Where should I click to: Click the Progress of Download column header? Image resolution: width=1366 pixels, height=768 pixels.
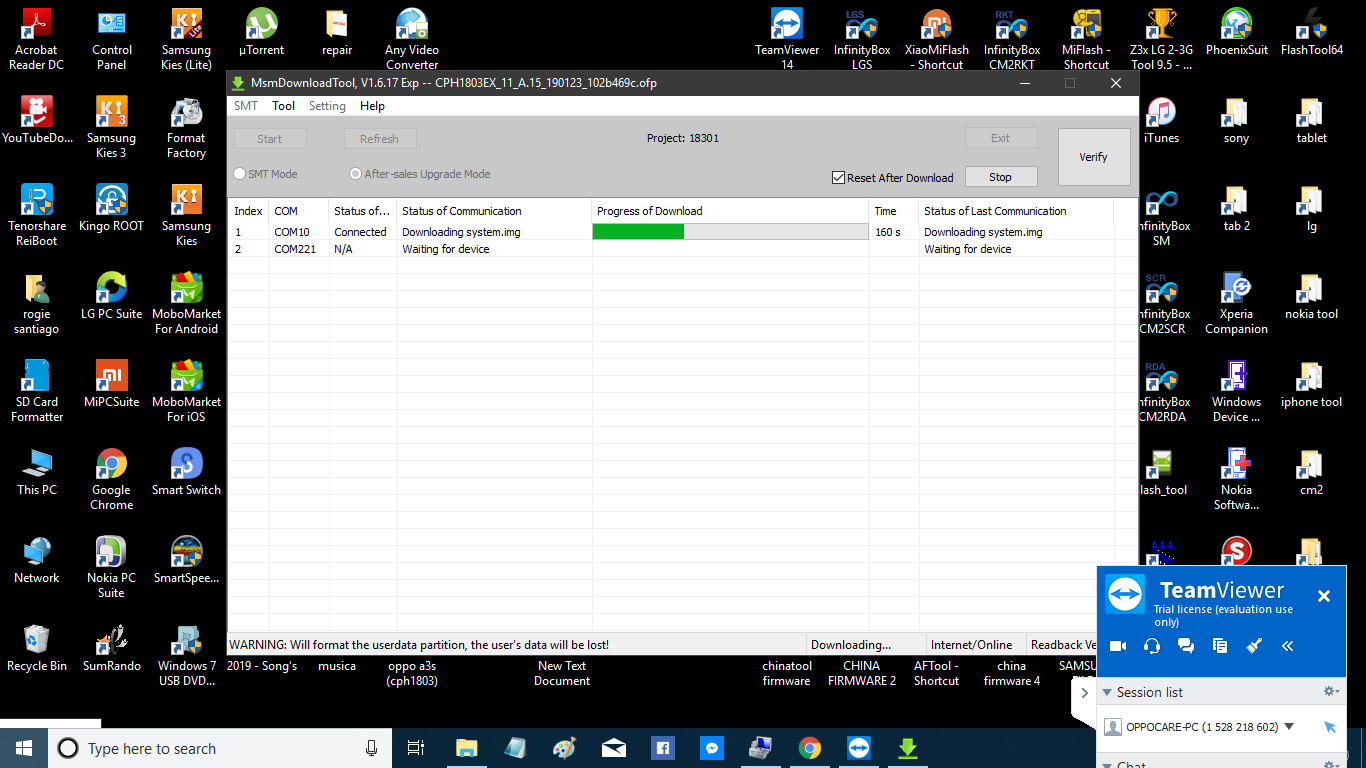pos(730,211)
